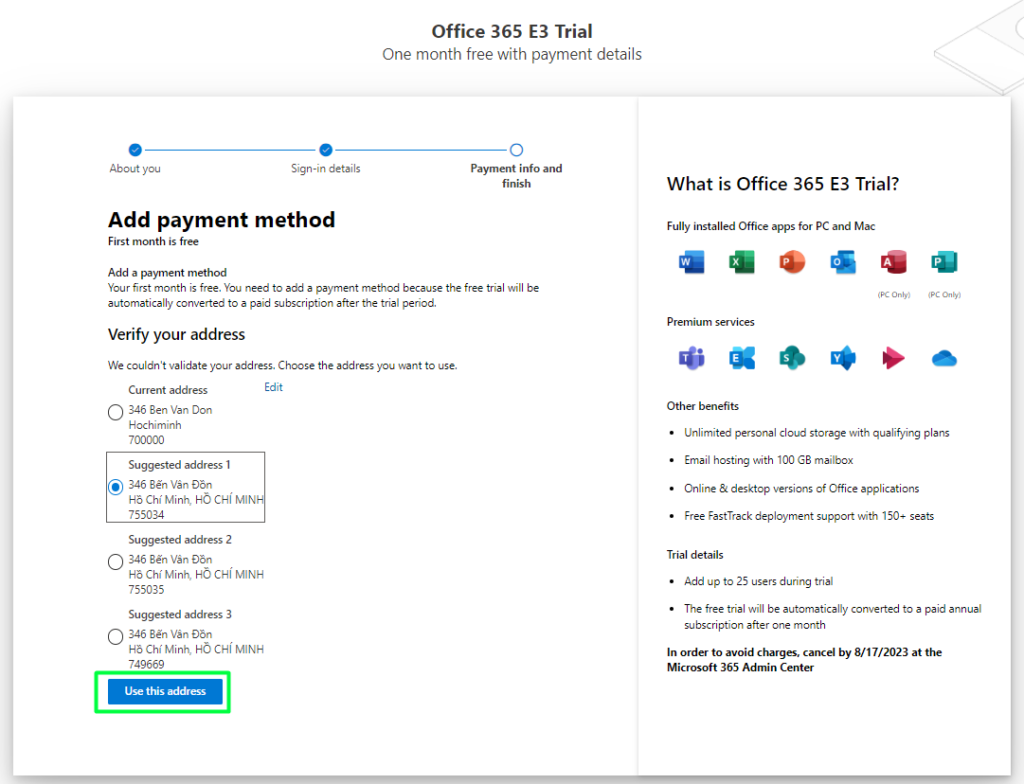Click the PowerPoint app icon
1024x784 pixels.
[x=792, y=263]
